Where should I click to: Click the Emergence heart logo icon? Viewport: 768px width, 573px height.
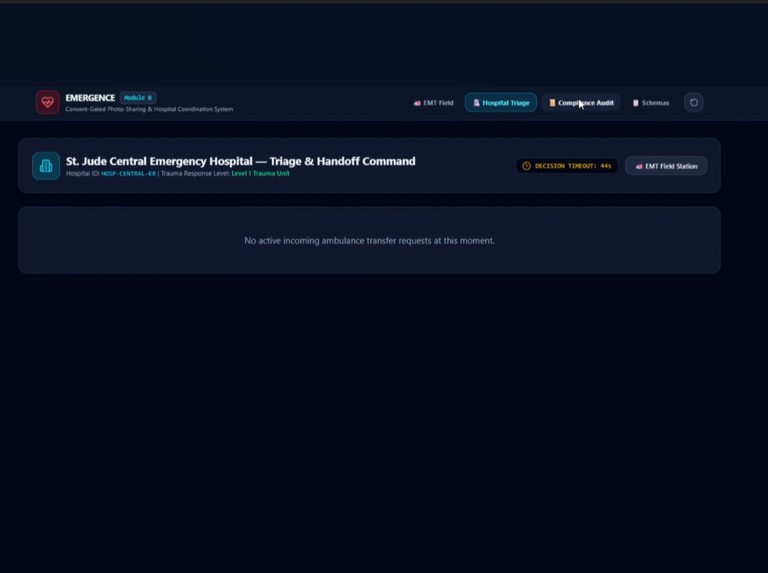[x=48, y=102]
